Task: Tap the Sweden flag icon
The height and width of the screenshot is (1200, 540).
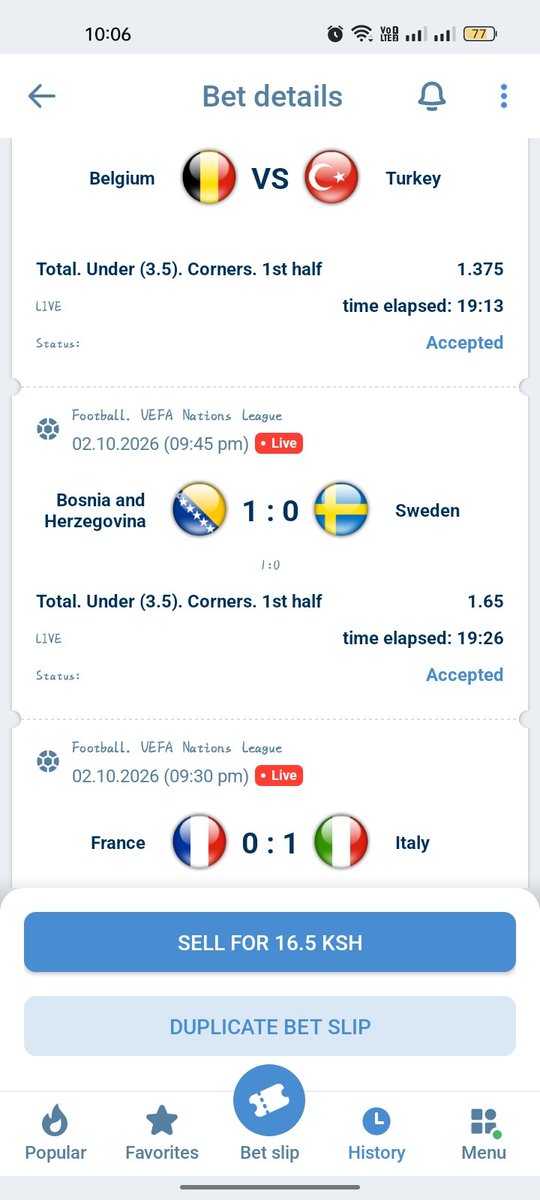Action: click(x=341, y=510)
